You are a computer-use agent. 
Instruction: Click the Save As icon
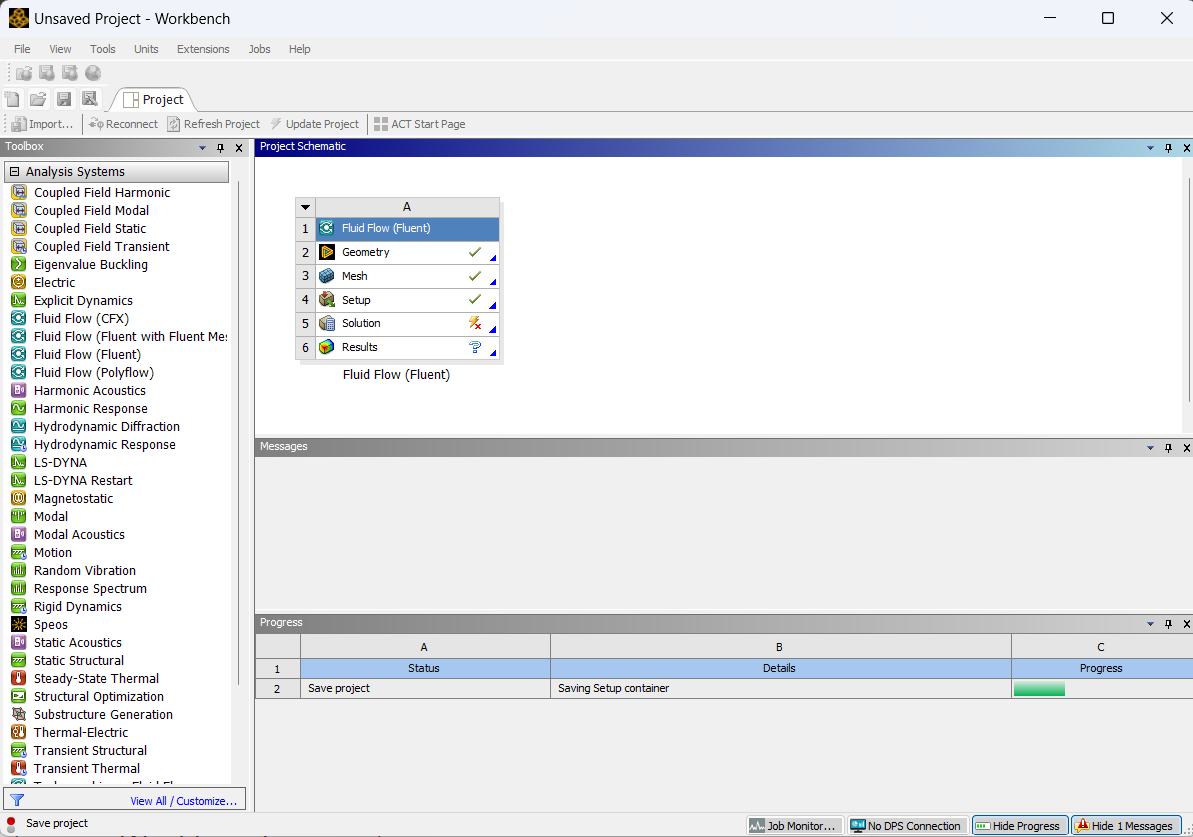pyautogui.click(x=90, y=99)
